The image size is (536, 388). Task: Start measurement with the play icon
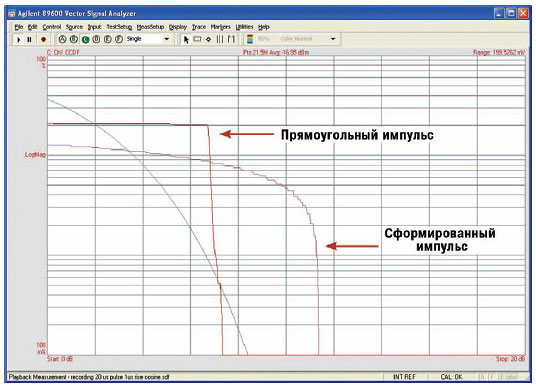(18, 39)
